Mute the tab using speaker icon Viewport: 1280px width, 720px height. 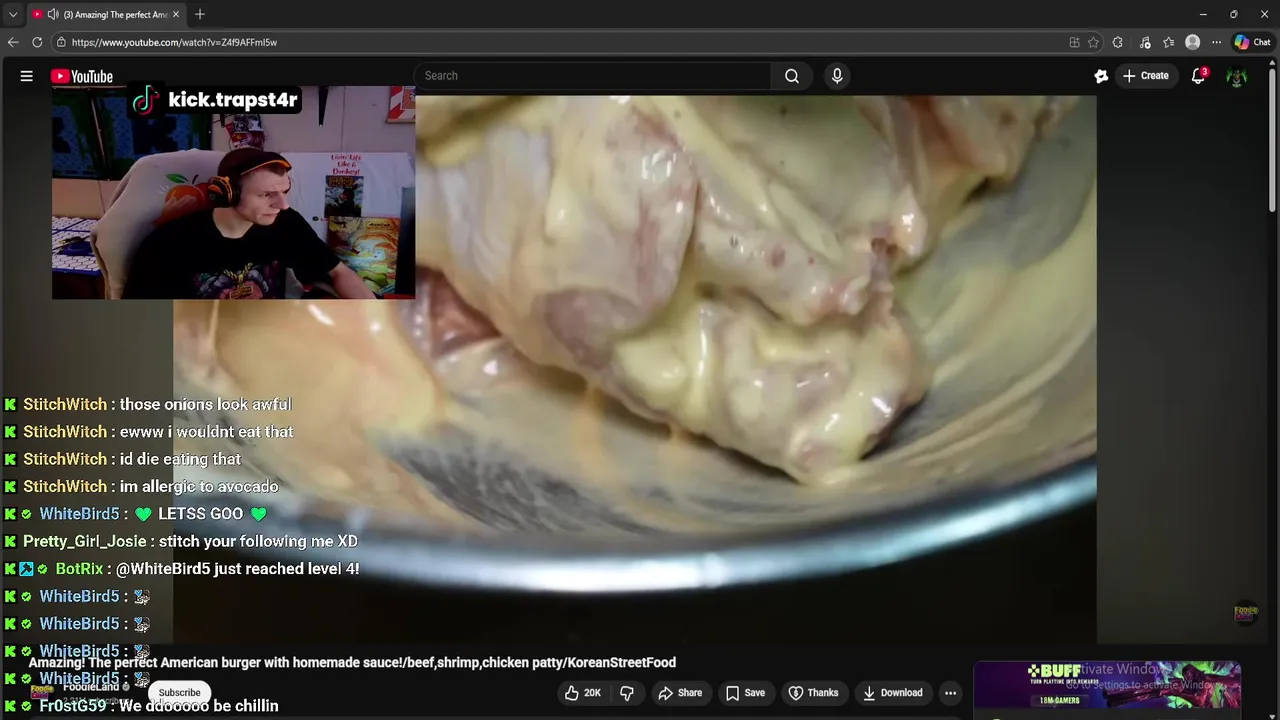tap(53, 14)
